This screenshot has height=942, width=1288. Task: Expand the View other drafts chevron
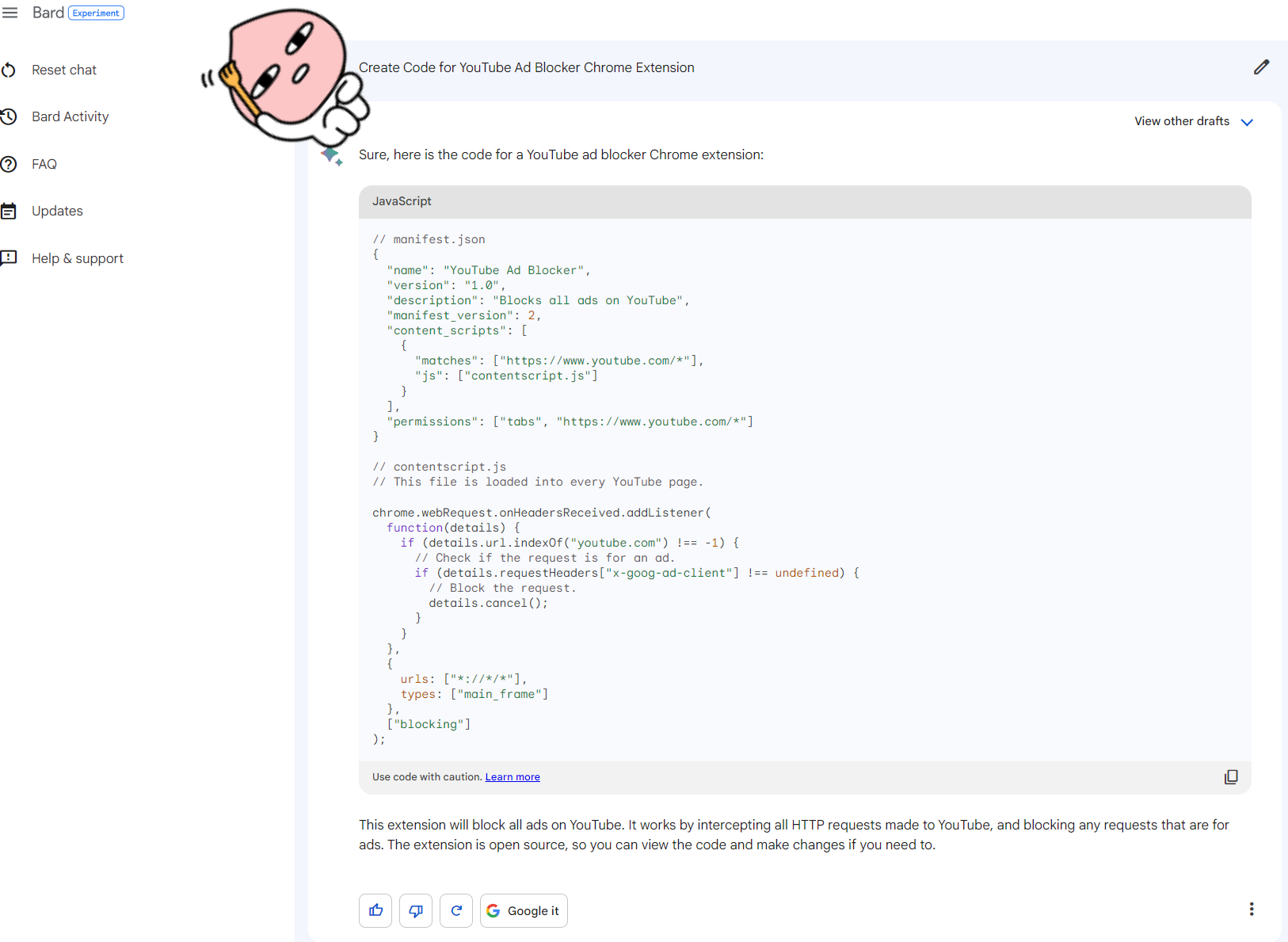[1247, 122]
